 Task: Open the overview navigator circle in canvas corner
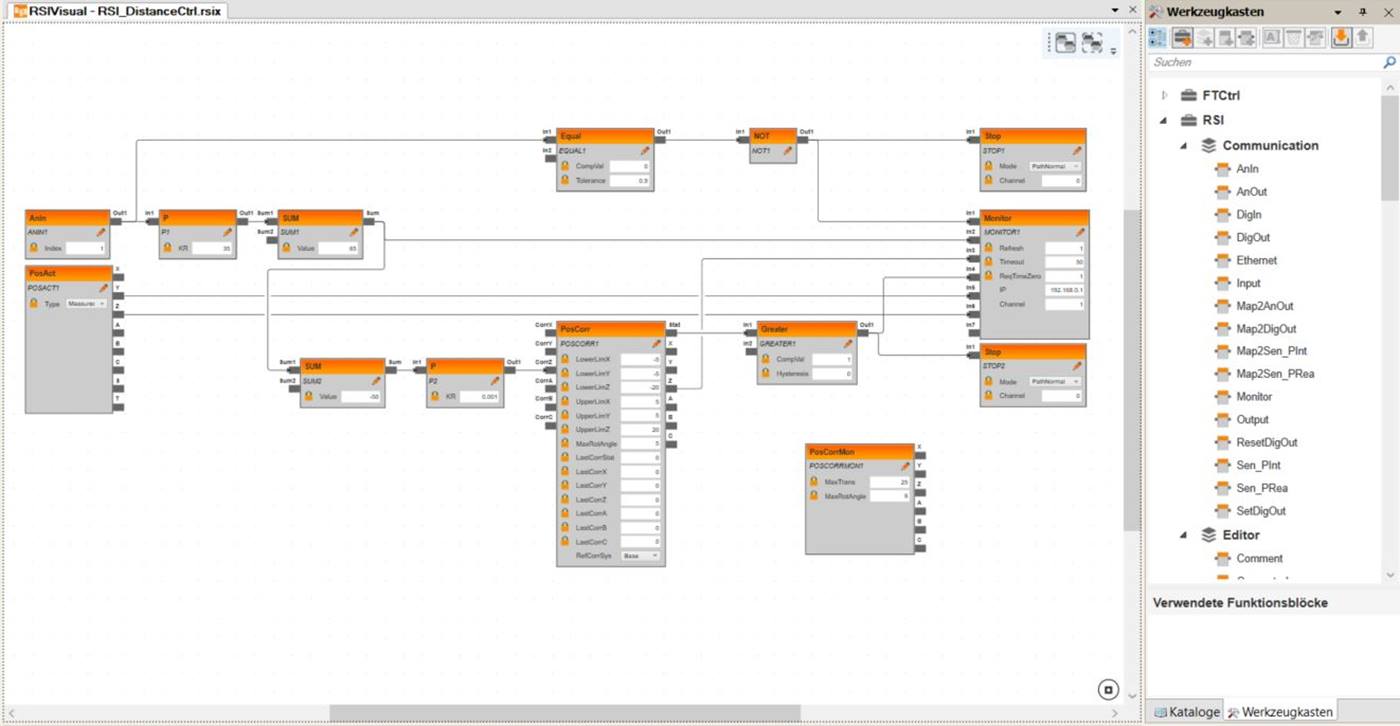[x=1107, y=689]
